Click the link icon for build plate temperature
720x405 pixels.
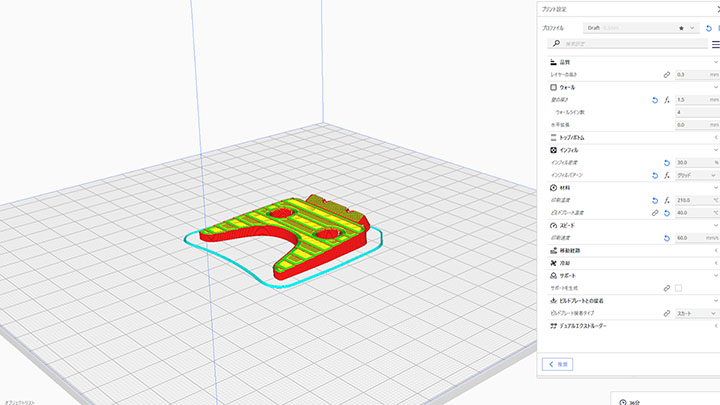[x=654, y=213]
